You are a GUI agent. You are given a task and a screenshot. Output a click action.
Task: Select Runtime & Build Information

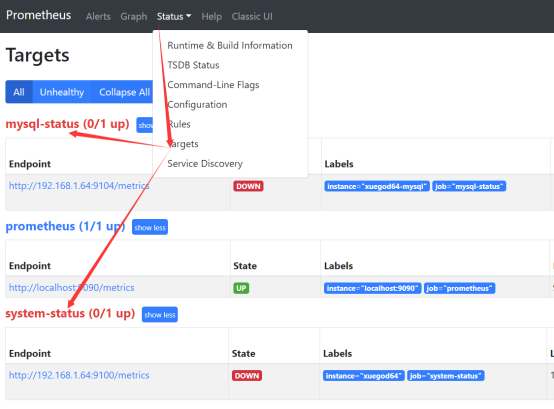coord(230,46)
